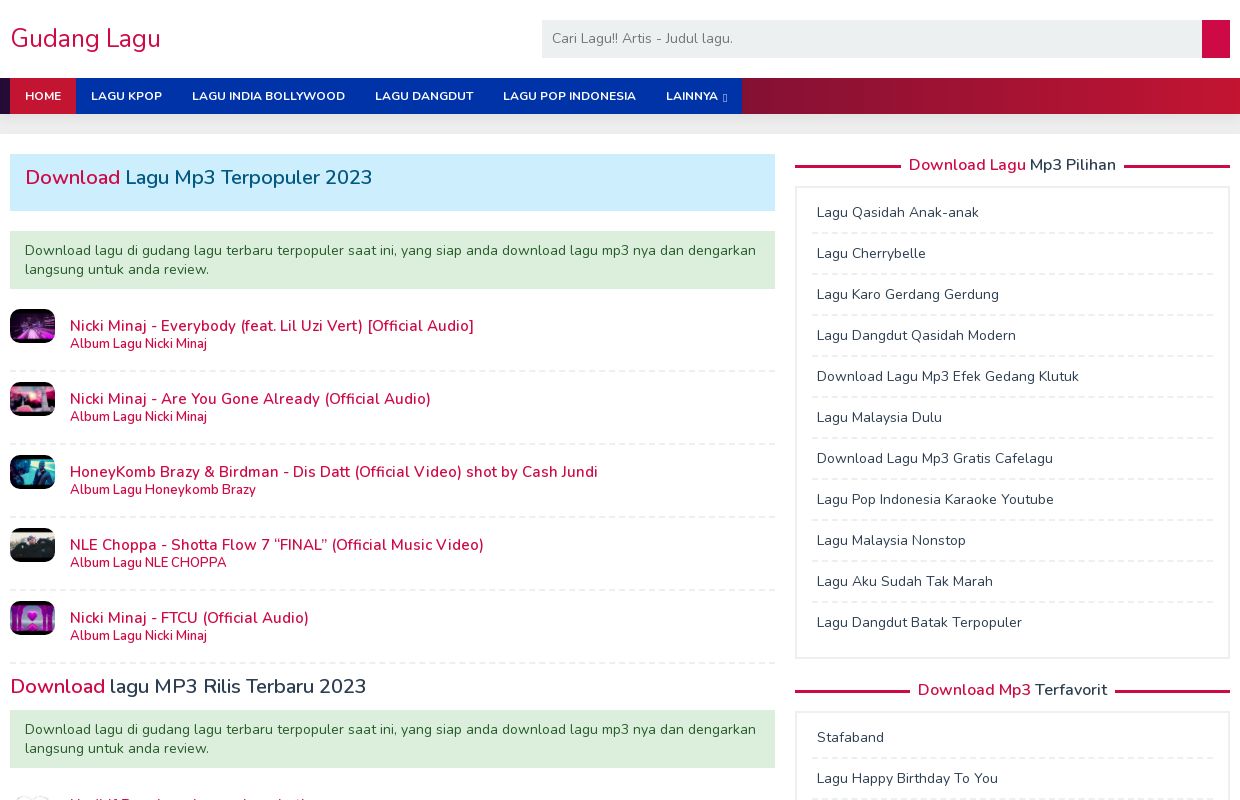Select Lagu Cherrybelle from the sidebar
The height and width of the screenshot is (800, 1240).
[870, 253]
